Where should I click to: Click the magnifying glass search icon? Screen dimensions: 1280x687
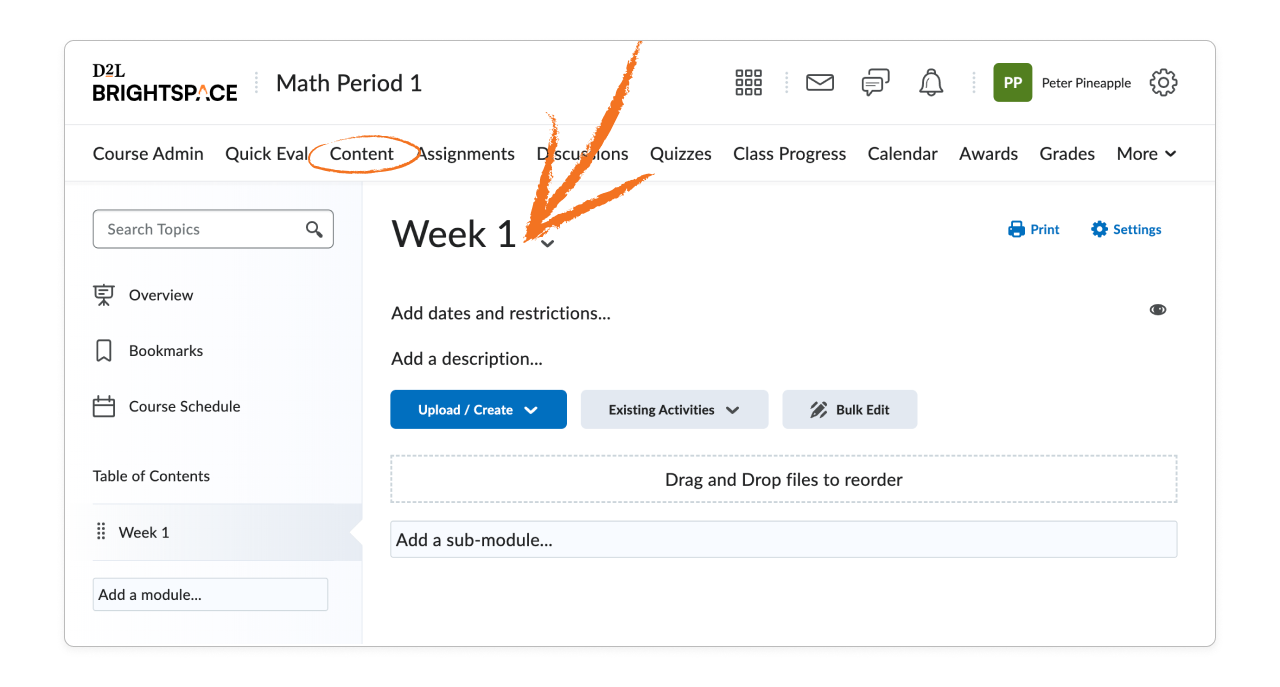(x=315, y=229)
